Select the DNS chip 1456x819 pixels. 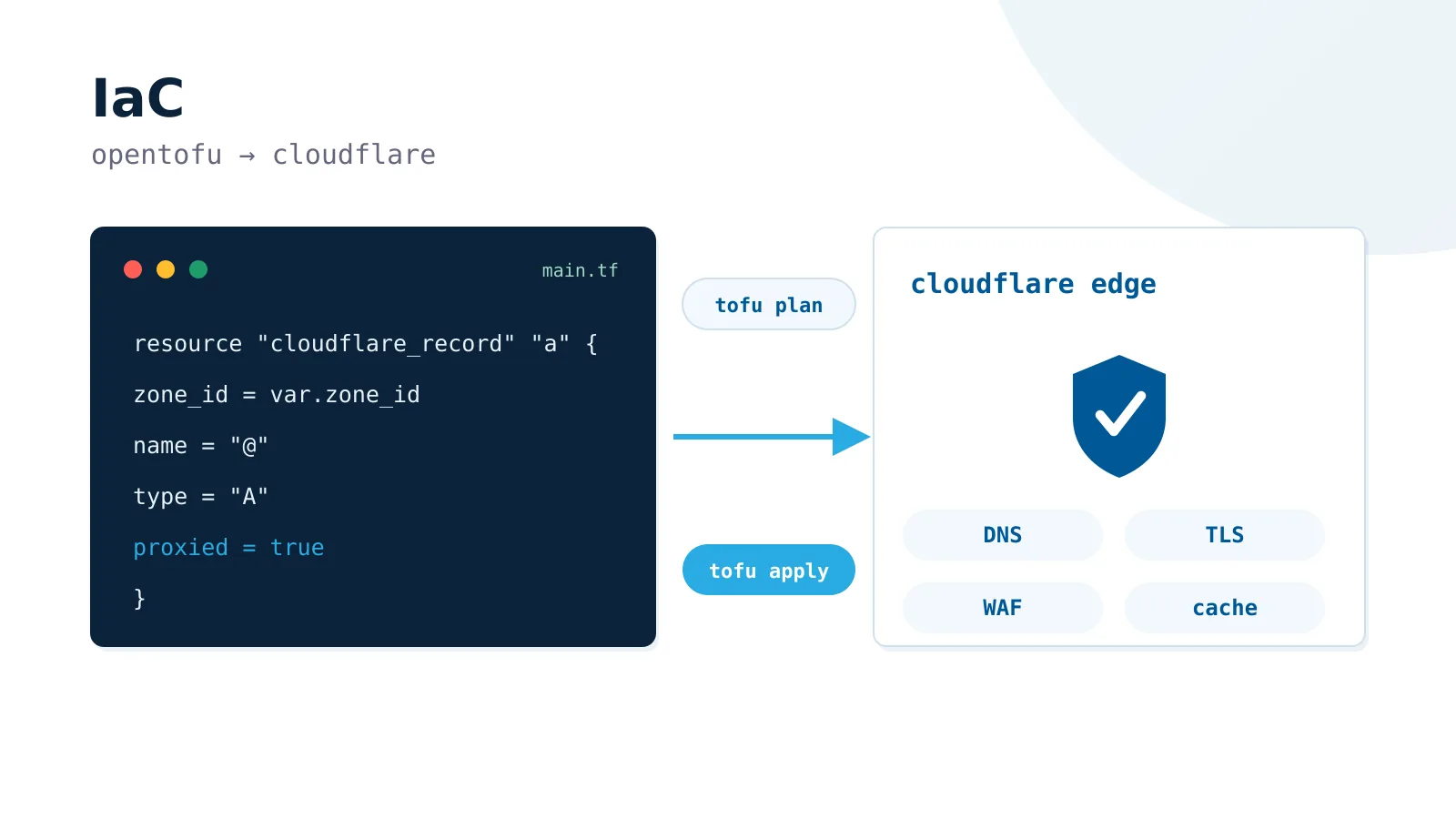pyautogui.click(x=1003, y=535)
